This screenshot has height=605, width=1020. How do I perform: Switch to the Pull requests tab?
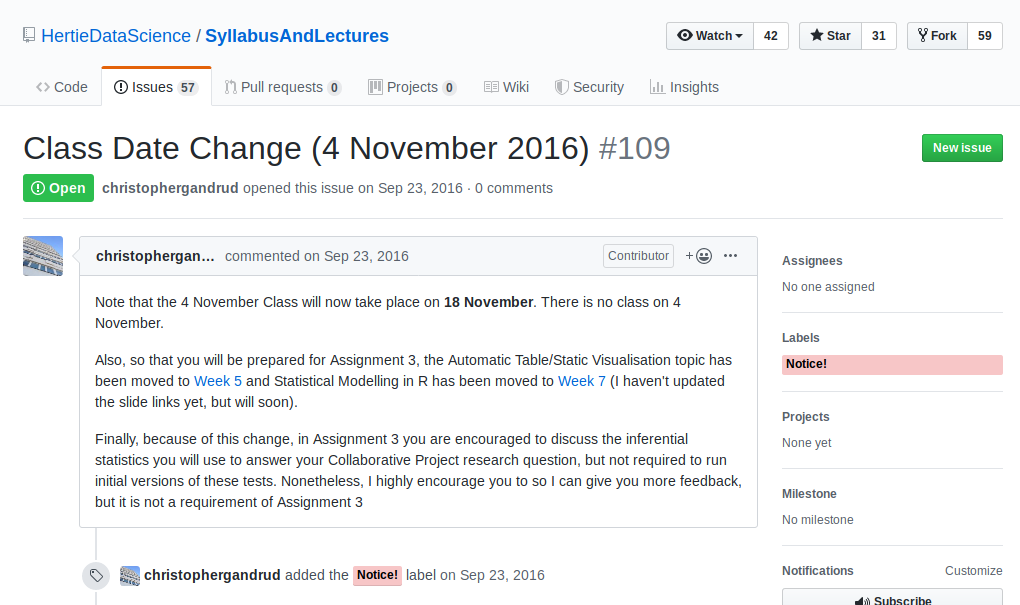click(282, 87)
